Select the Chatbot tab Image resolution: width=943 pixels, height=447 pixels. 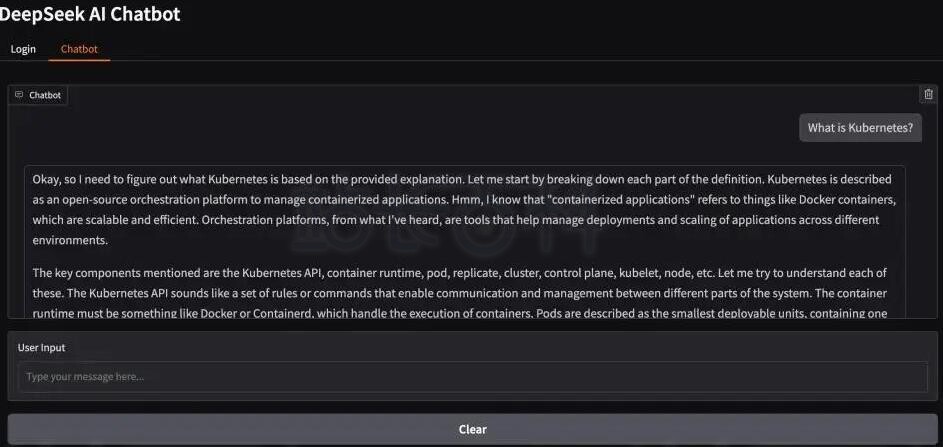pos(79,49)
